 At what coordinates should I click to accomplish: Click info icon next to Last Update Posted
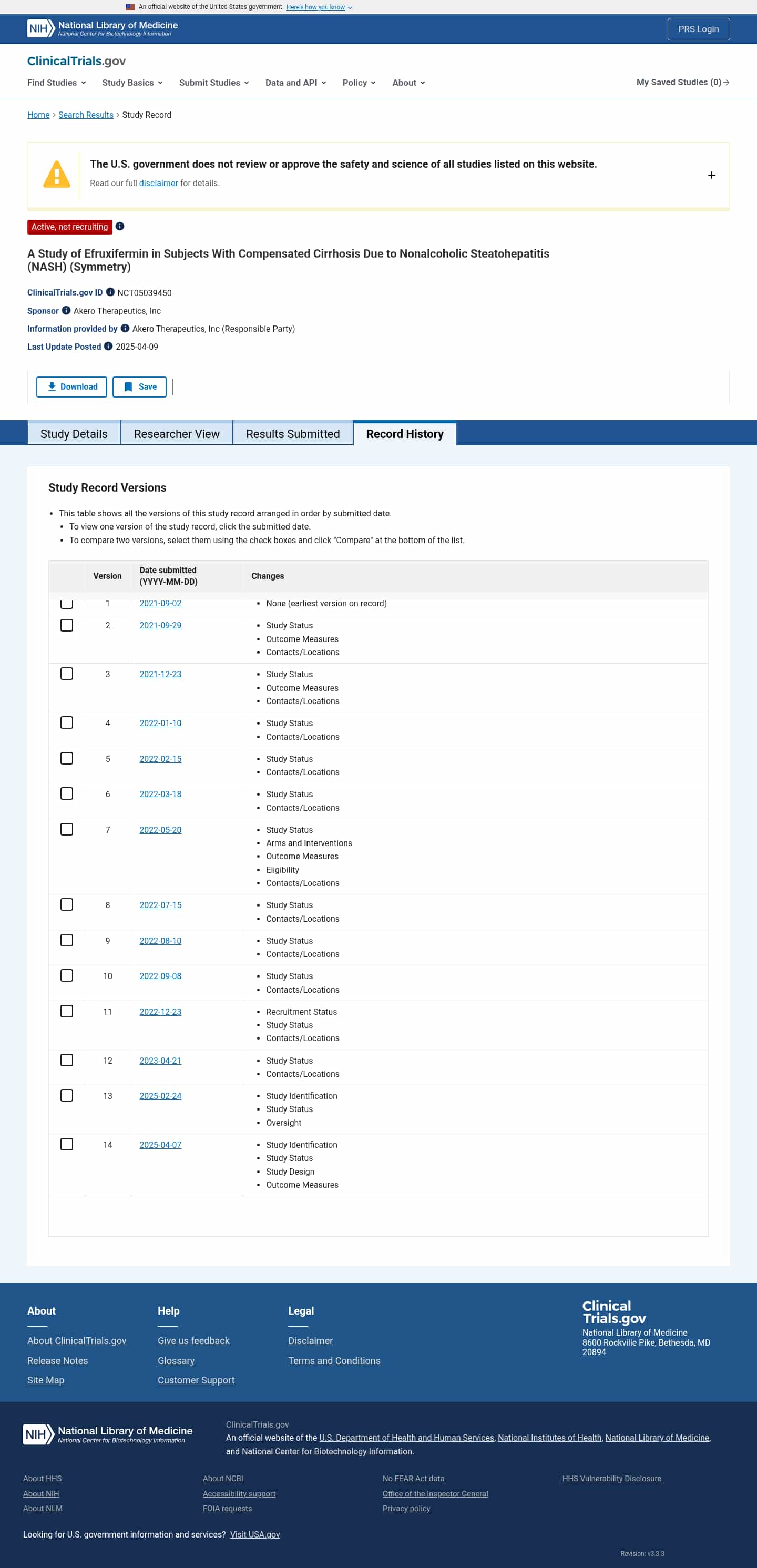coord(108,347)
